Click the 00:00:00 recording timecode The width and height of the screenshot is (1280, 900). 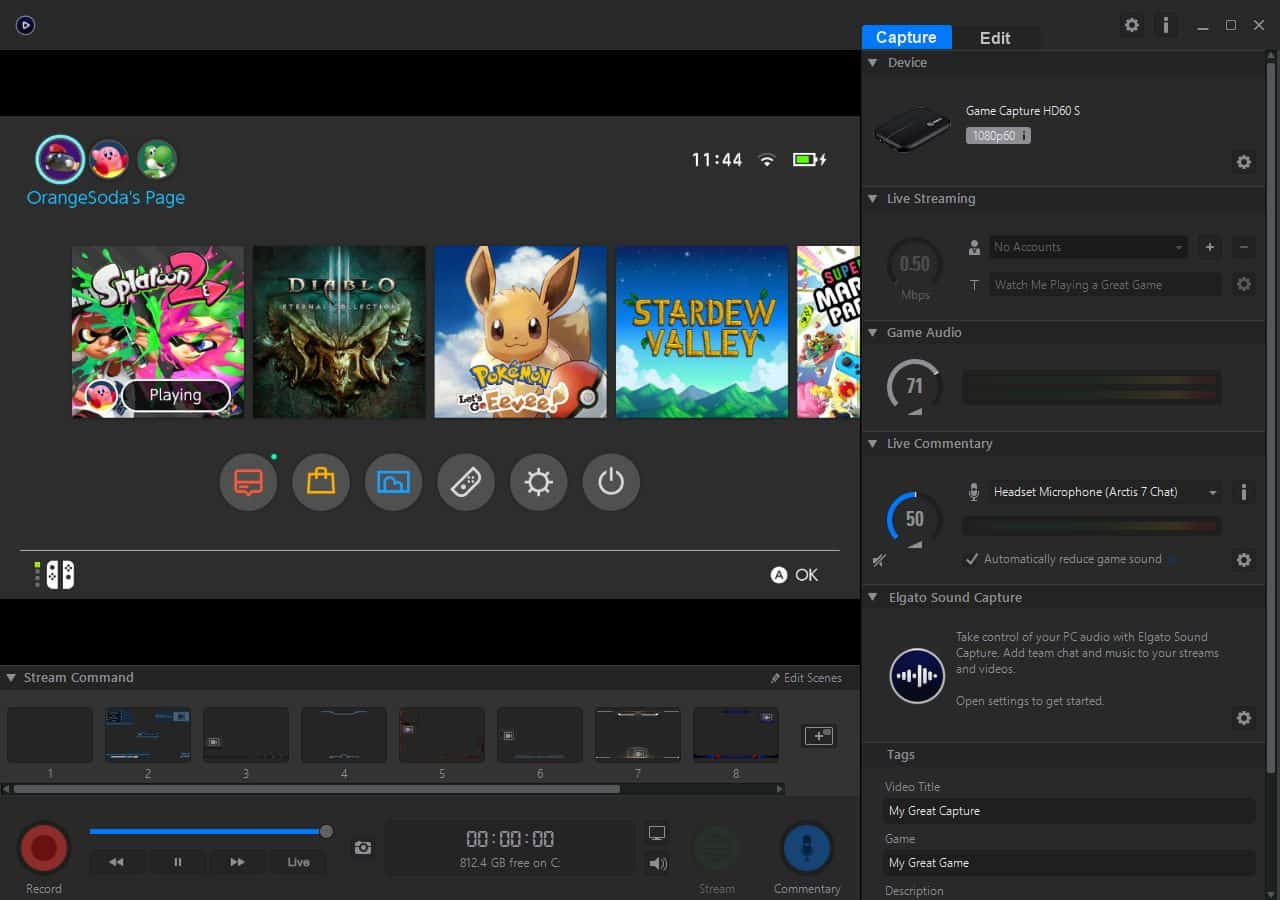coord(510,839)
